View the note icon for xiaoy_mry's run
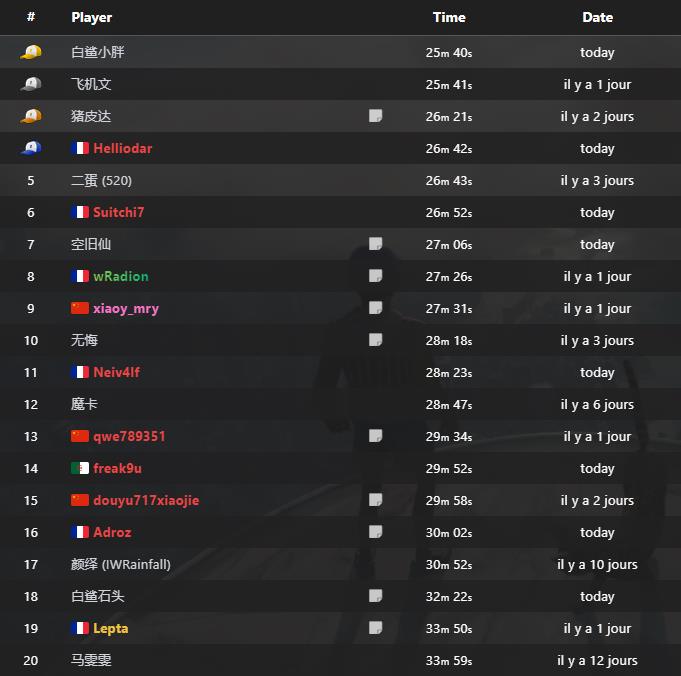The image size is (681, 676). (x=375, y=308)
